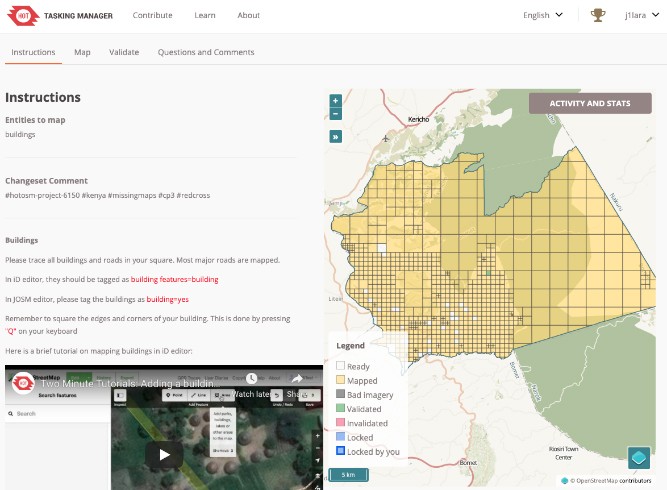Open the English language dropdown
Image resolution: width=667 pixels, height=490 pixels.
click(x=543, y=15)
